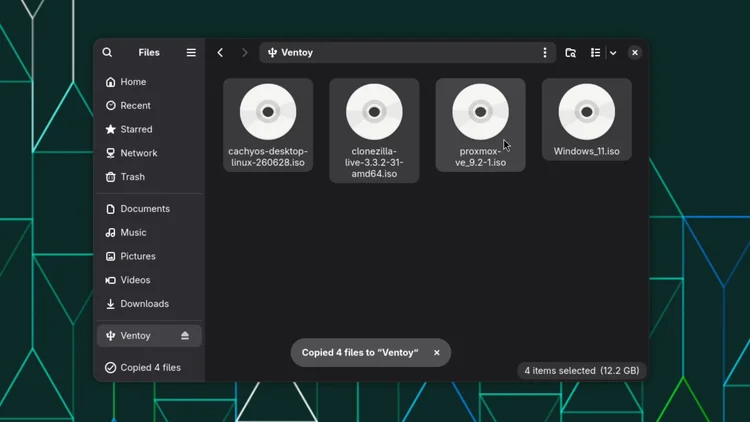Viewport: 750px width, 422px height.
Task: Switch to list view
Action: [595, 53]
